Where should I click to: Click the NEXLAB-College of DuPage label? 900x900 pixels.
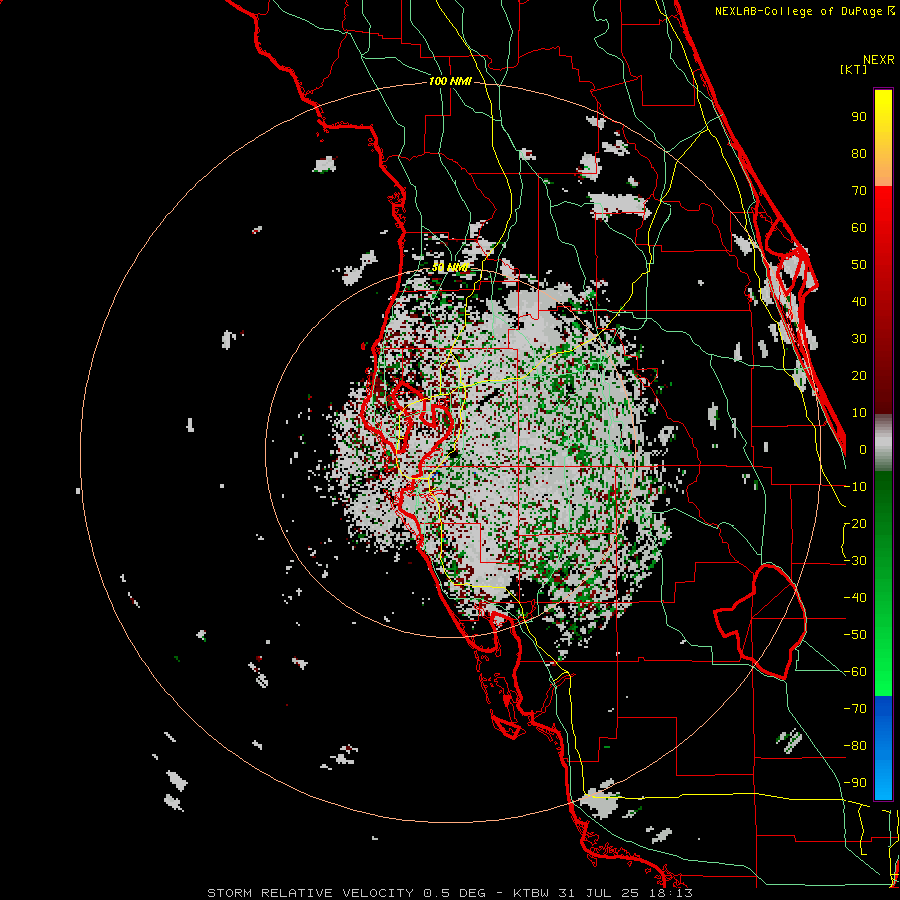798,11
